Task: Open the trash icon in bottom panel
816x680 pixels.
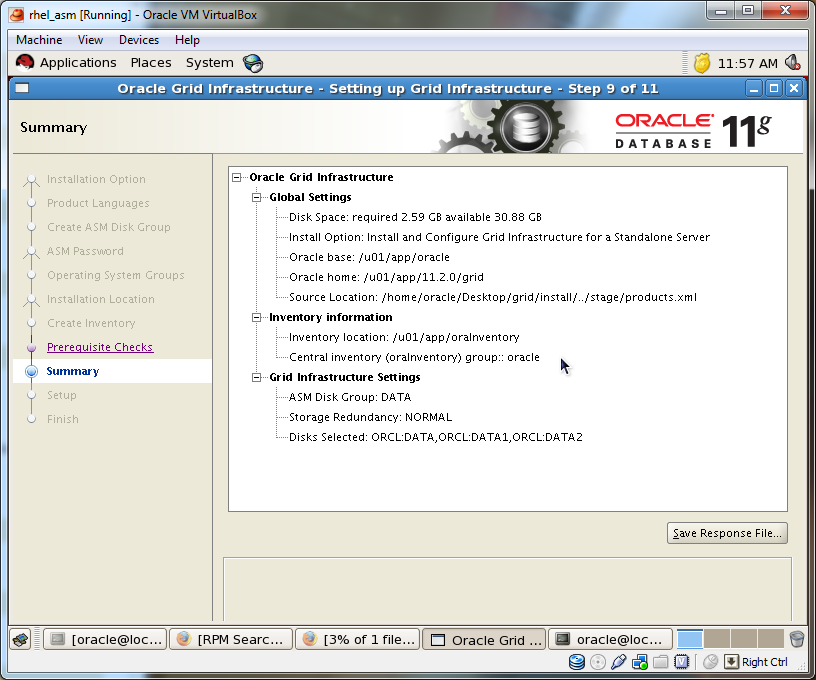Action: coord(797,639)
